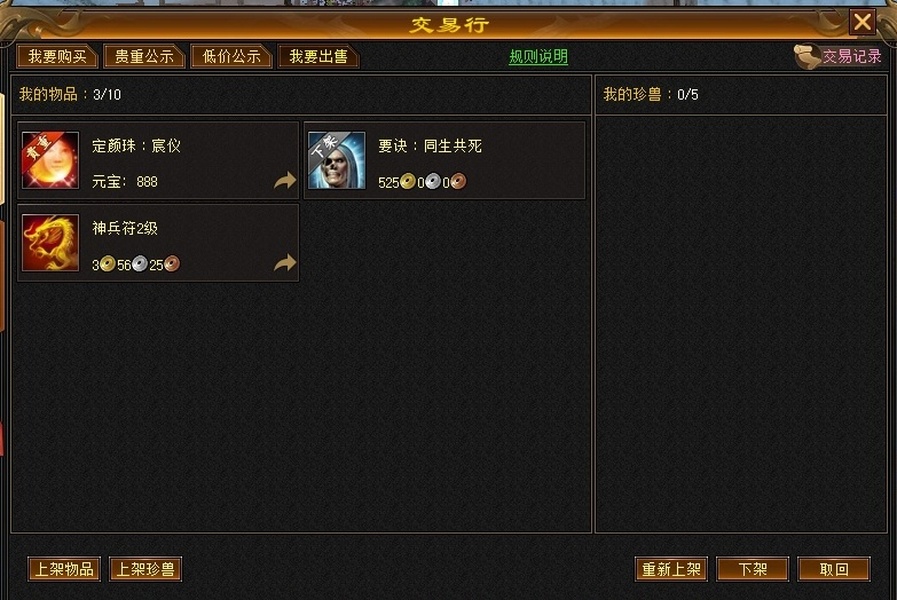Click the 取回 button

coord(834,569)
